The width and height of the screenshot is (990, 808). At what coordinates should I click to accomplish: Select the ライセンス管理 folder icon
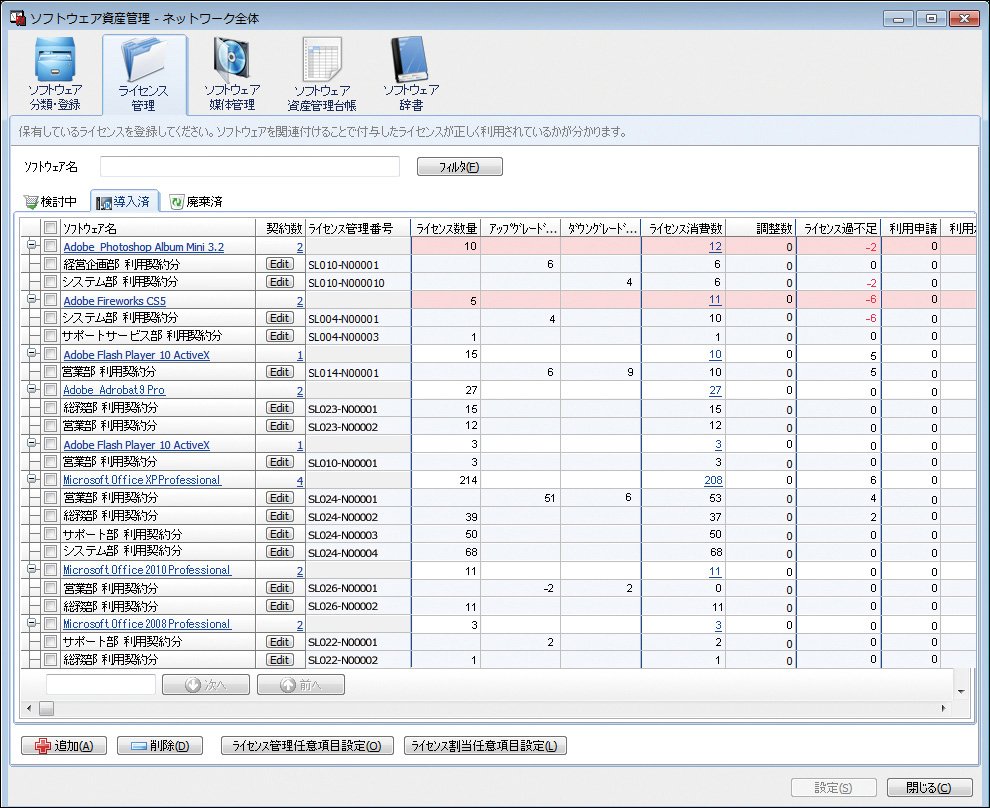coord(145,61)
